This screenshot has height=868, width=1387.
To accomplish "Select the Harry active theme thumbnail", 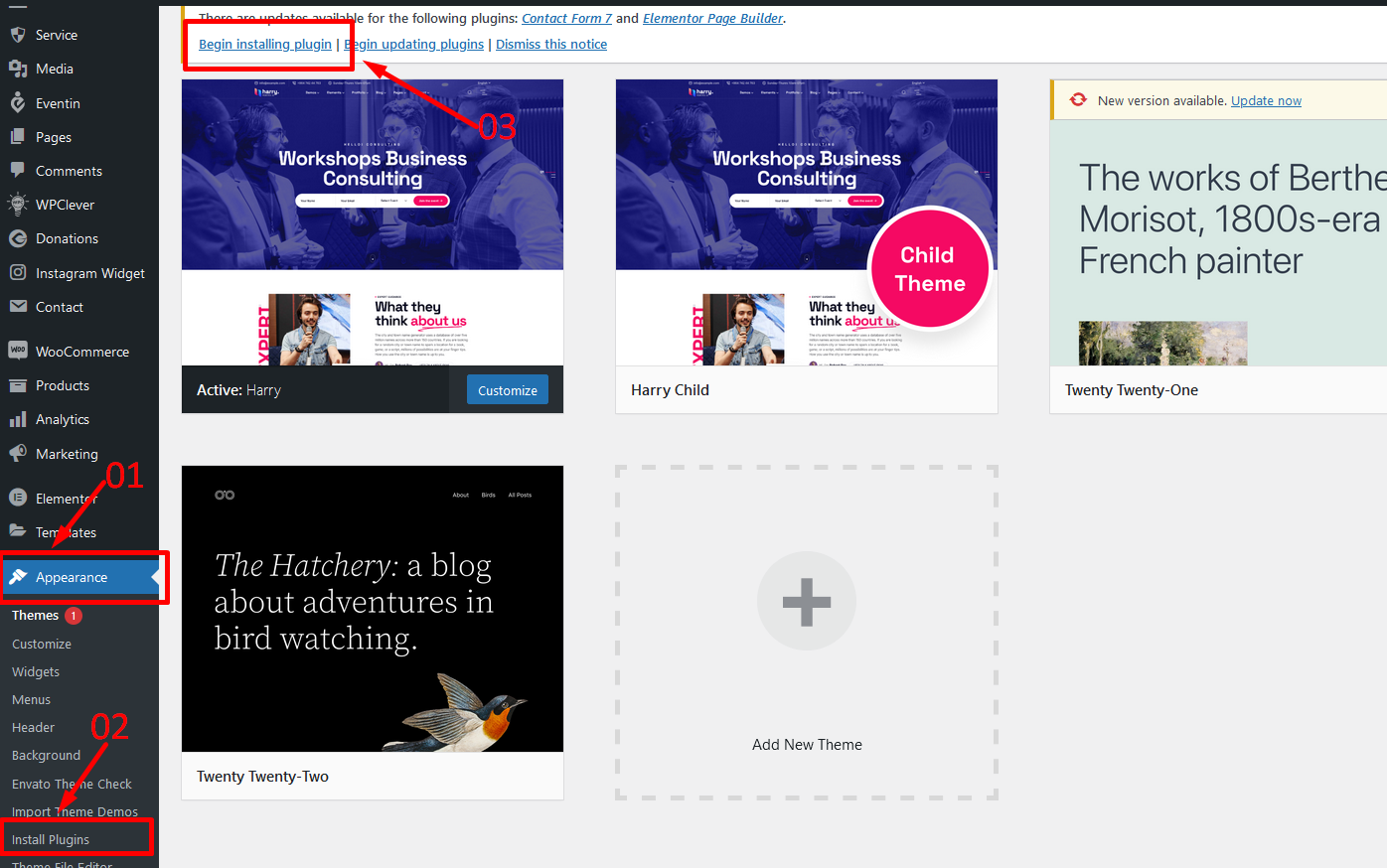I will point(373,222).
